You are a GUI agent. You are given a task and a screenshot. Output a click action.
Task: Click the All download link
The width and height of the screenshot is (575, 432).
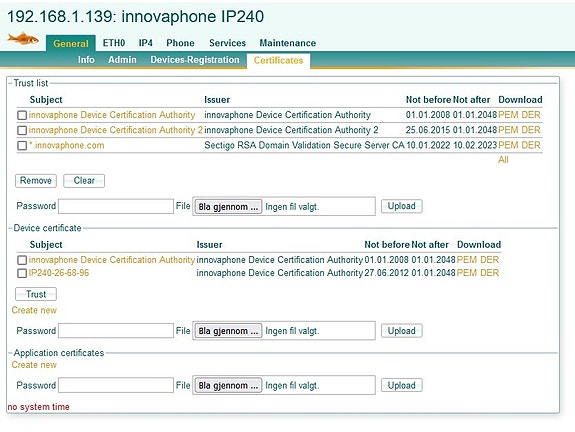[x=503, y=160]
